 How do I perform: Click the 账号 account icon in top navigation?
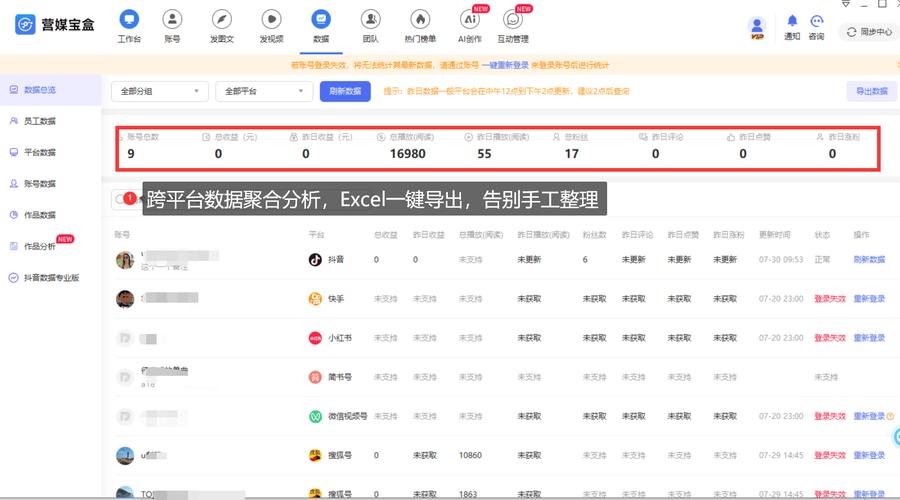pyautogui.click(x=172, y=19)
